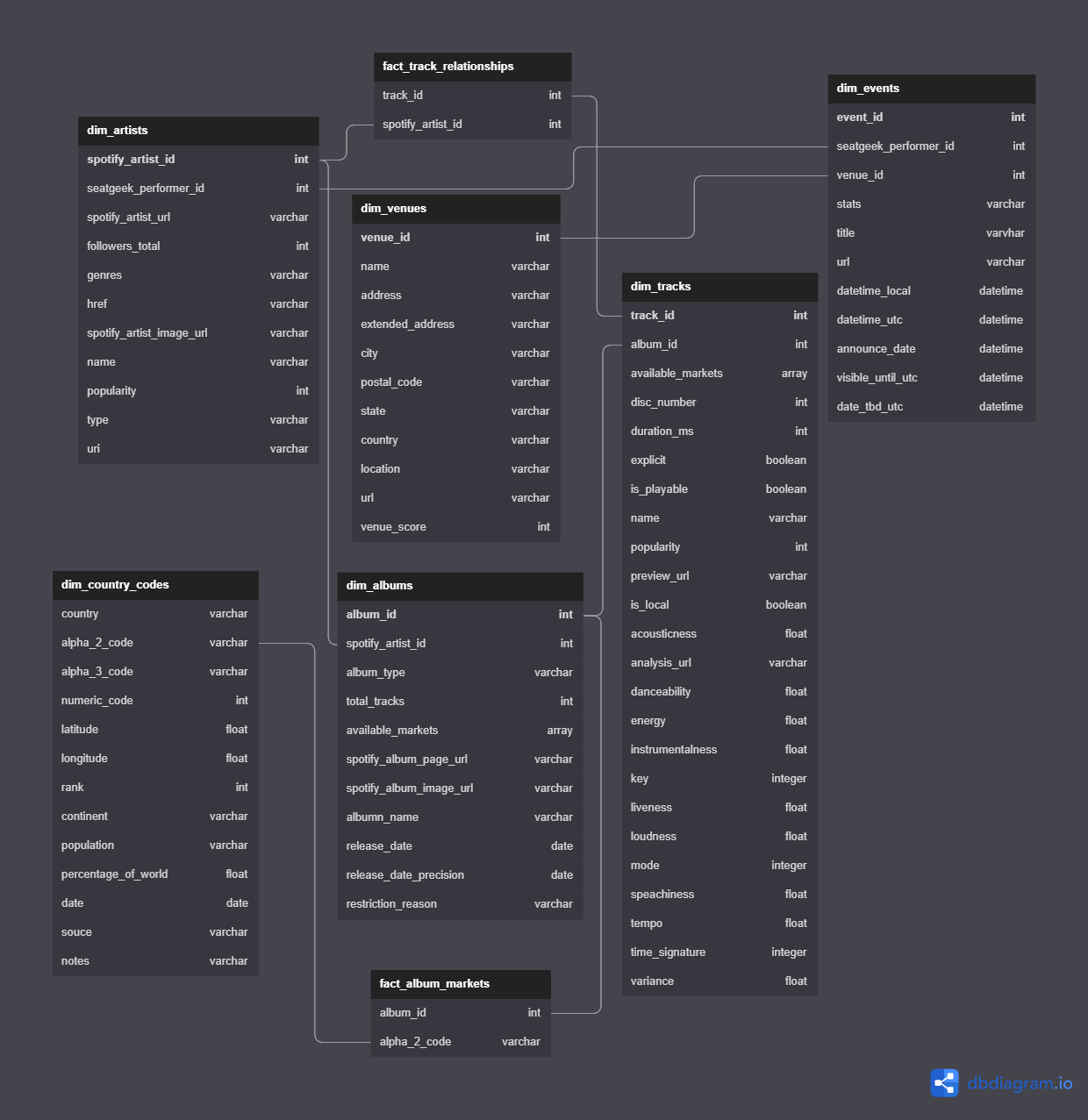The width and height of the screenshot is (1088, 1120).
Task: Click visible_until_utc row in dim_events
Action: click(932, 378)
